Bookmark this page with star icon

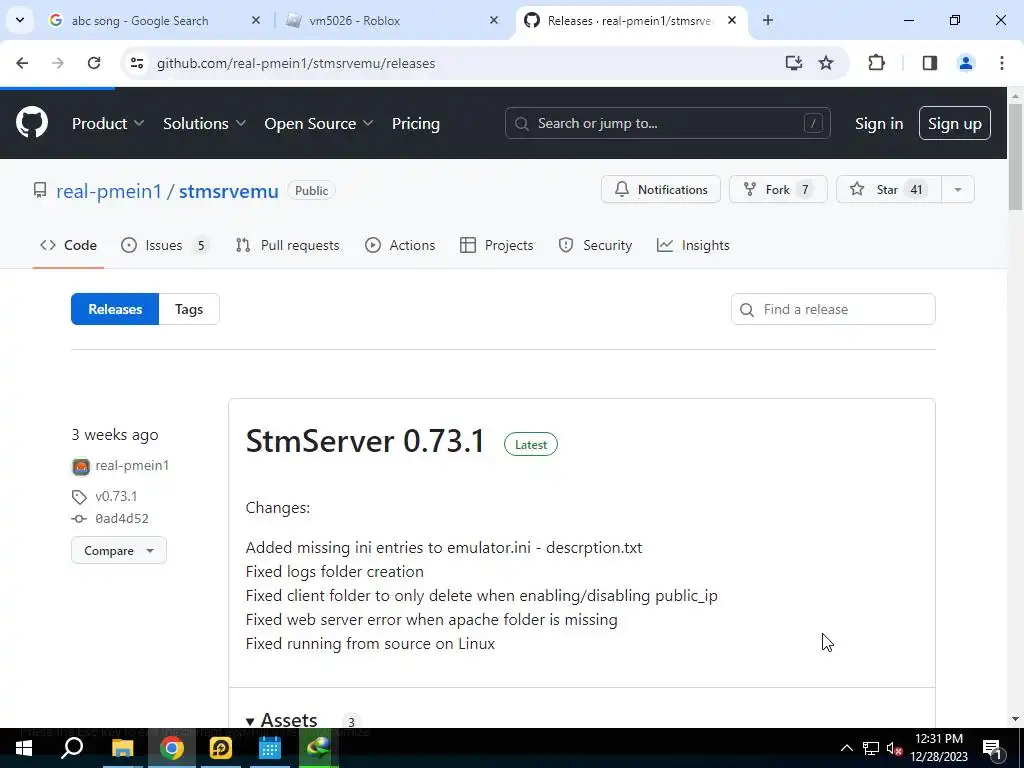pyautogui.click(x=826, y=63)
